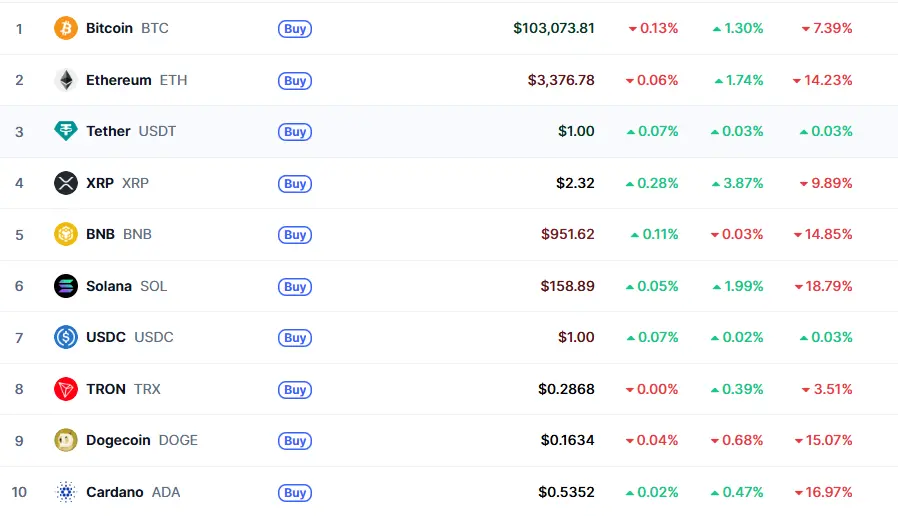Click the BNB logo icon
Viewport: 898px width, 517px height.
pos(66,234)
